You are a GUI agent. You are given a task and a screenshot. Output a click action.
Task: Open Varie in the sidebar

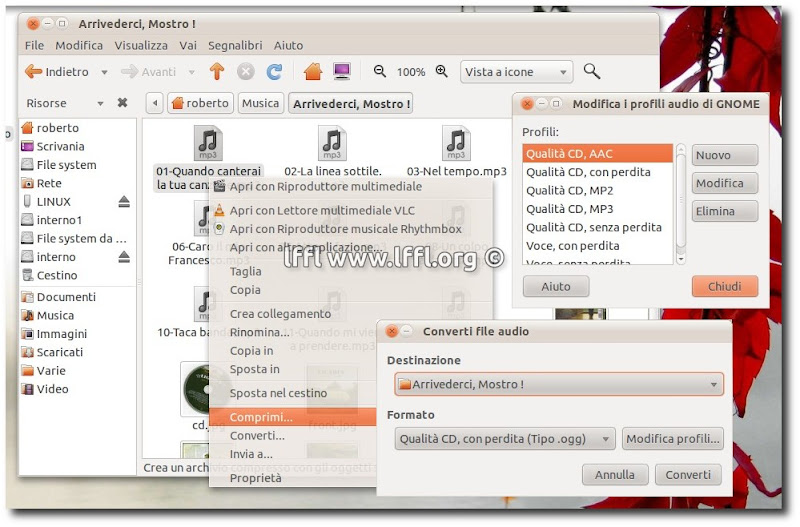click(43, 370)
